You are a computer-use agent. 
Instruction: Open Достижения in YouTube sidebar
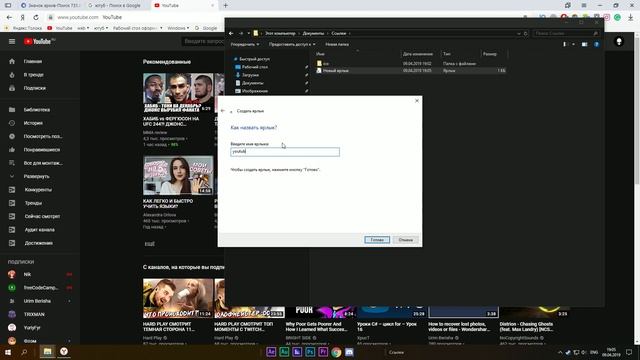pyautogui.click(x=40, y=243)
